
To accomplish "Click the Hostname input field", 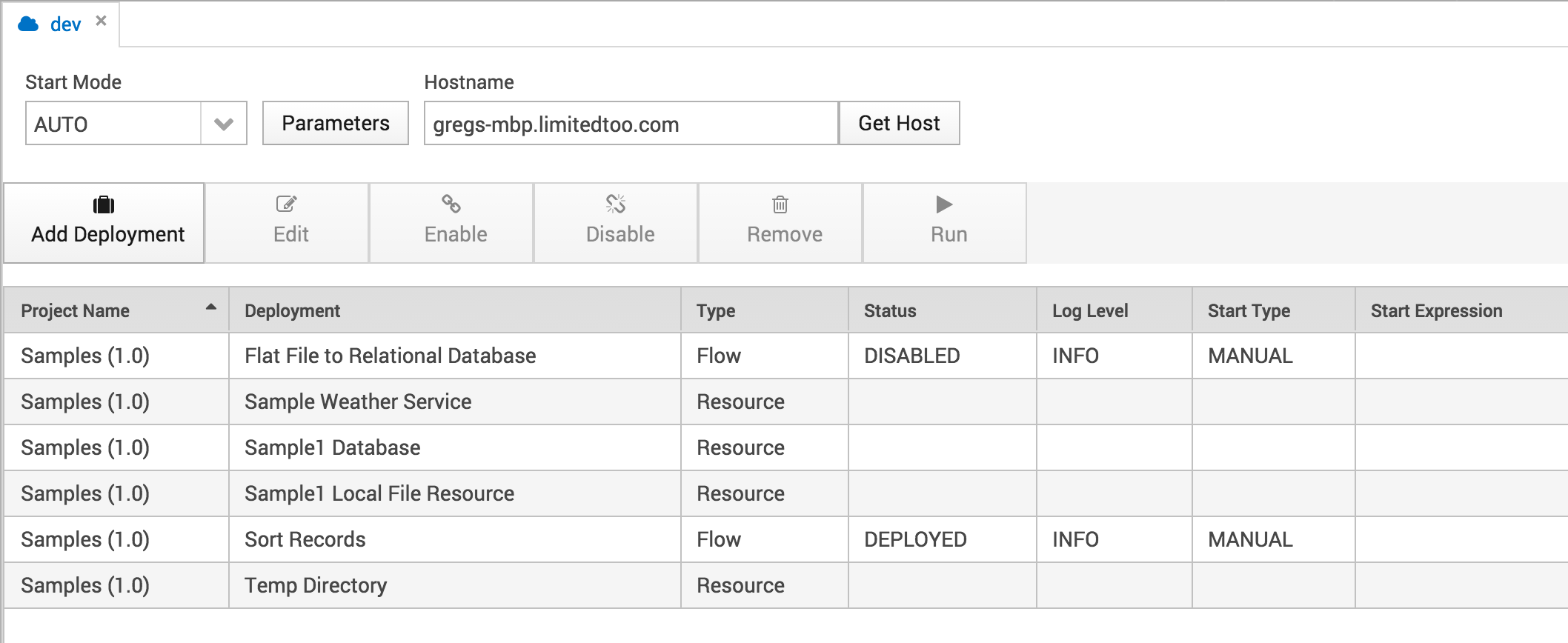I will (631, 124).
